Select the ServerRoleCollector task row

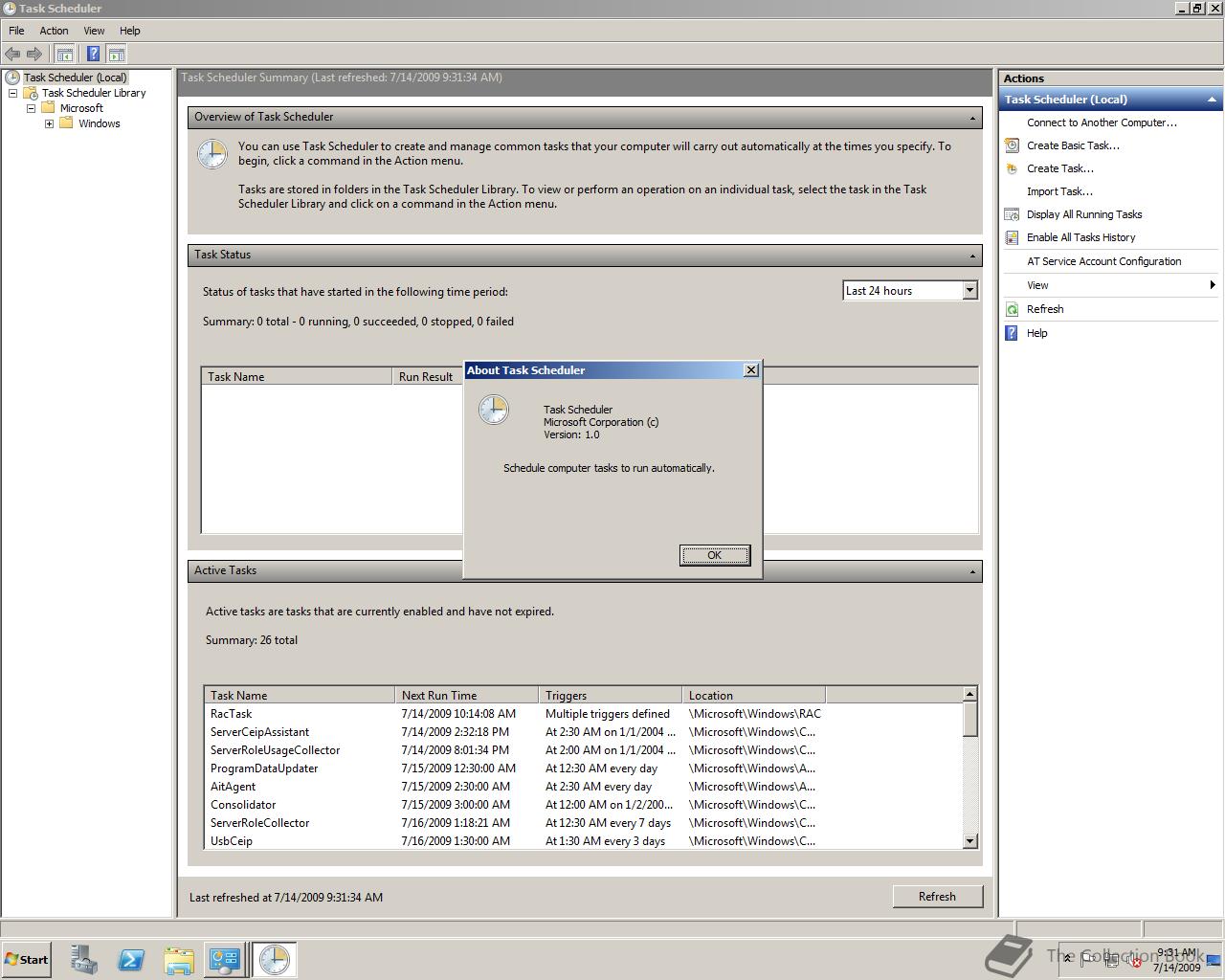pyautogui.click(x=583, y=823)
